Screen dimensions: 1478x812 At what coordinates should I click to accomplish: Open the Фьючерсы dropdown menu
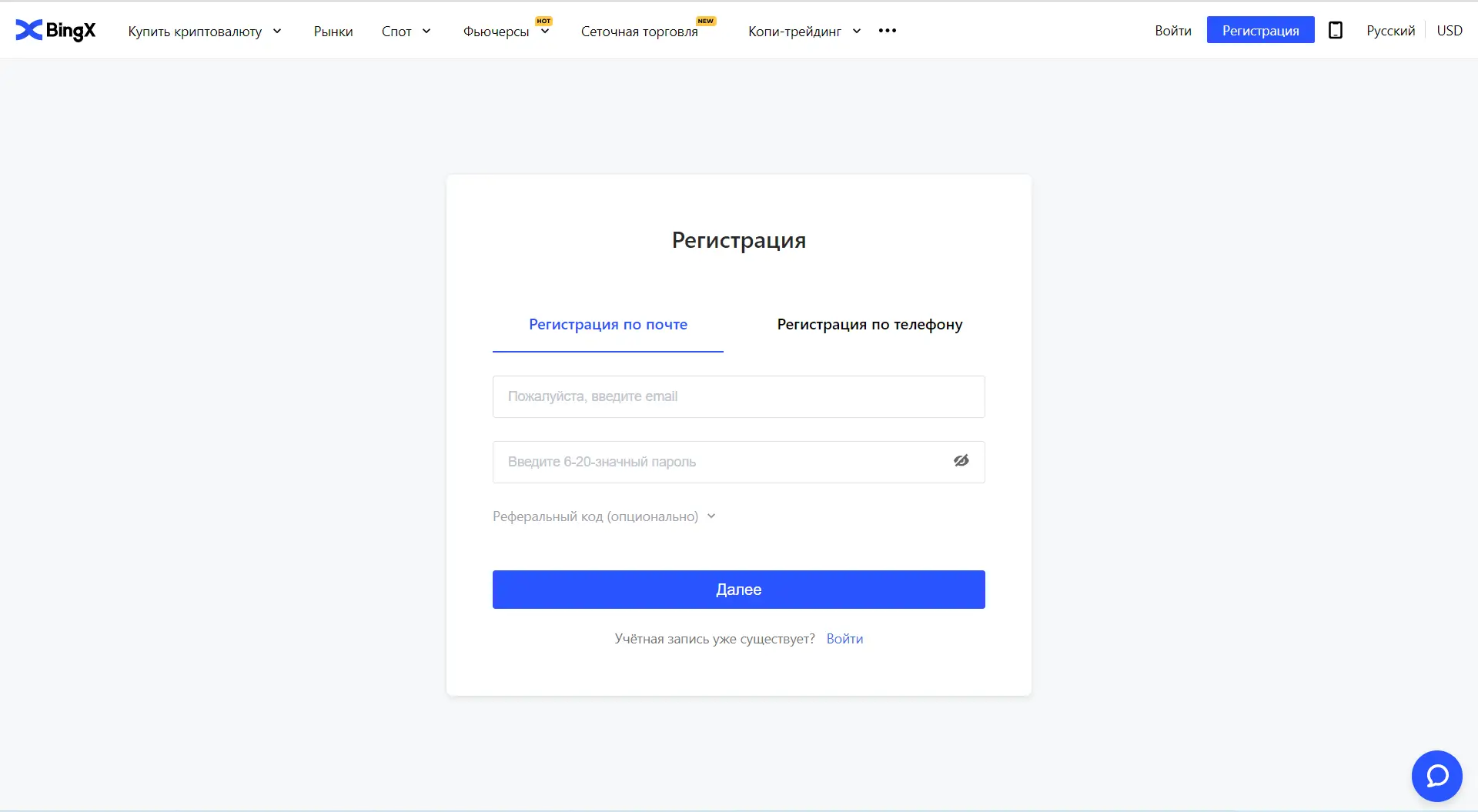(506, 32)
